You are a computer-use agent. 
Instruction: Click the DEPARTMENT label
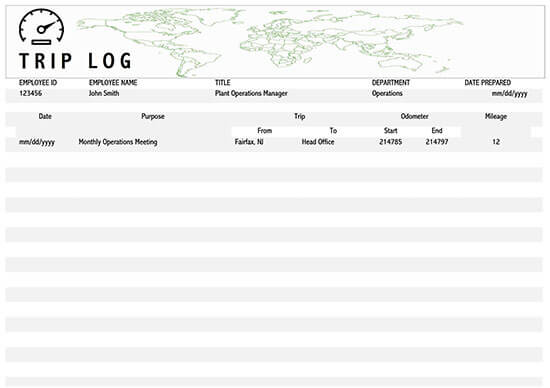click(391, 83)
